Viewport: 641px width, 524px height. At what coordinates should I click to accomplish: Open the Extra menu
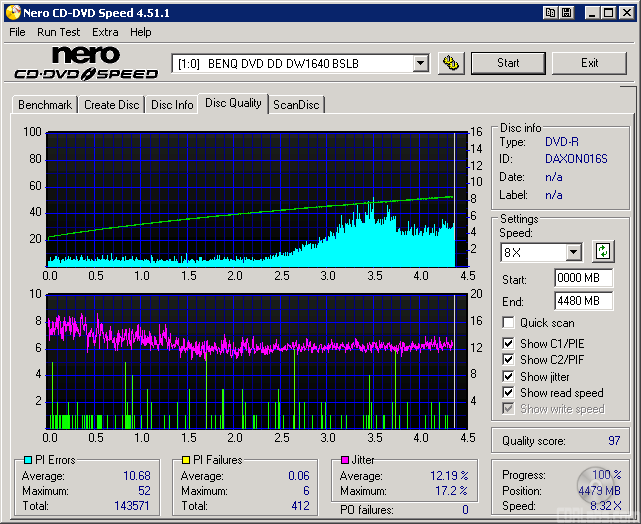pyautogui.click(x=105, y=32)
